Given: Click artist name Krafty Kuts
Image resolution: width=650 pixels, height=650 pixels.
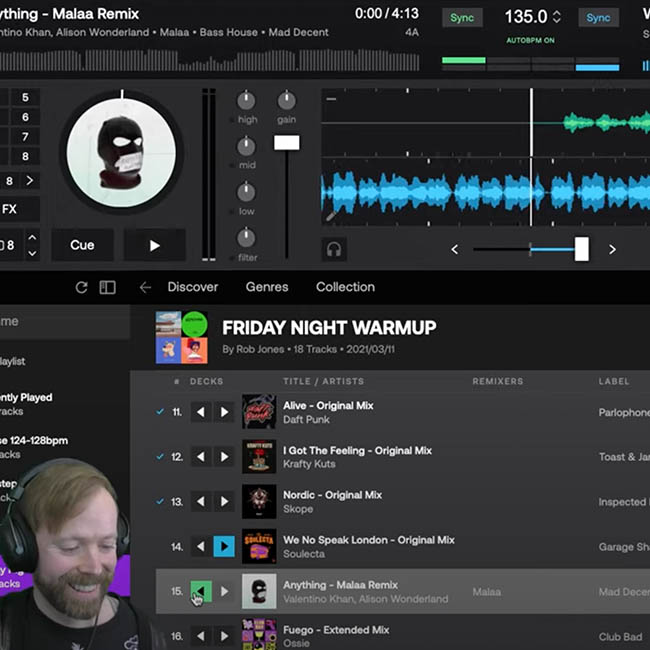Looking at the screenshot, I should [309, 464].
